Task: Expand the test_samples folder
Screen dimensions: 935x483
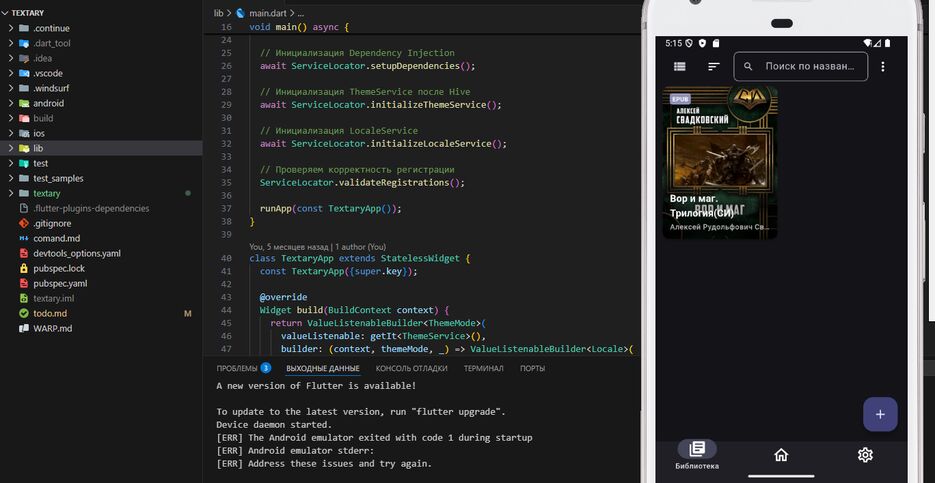Action: [57, 178]
